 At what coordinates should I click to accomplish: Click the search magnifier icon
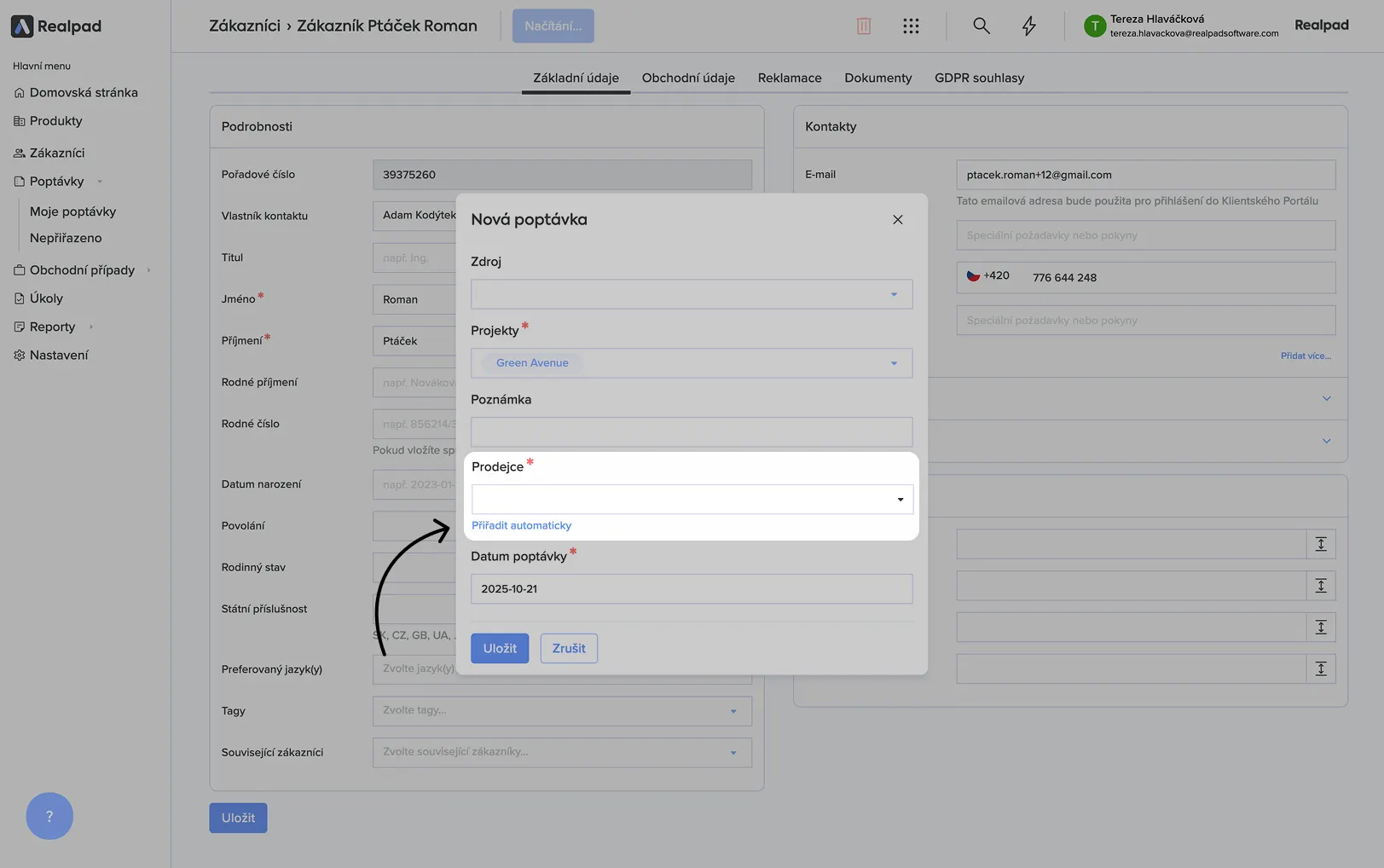[x=982, y=26]
